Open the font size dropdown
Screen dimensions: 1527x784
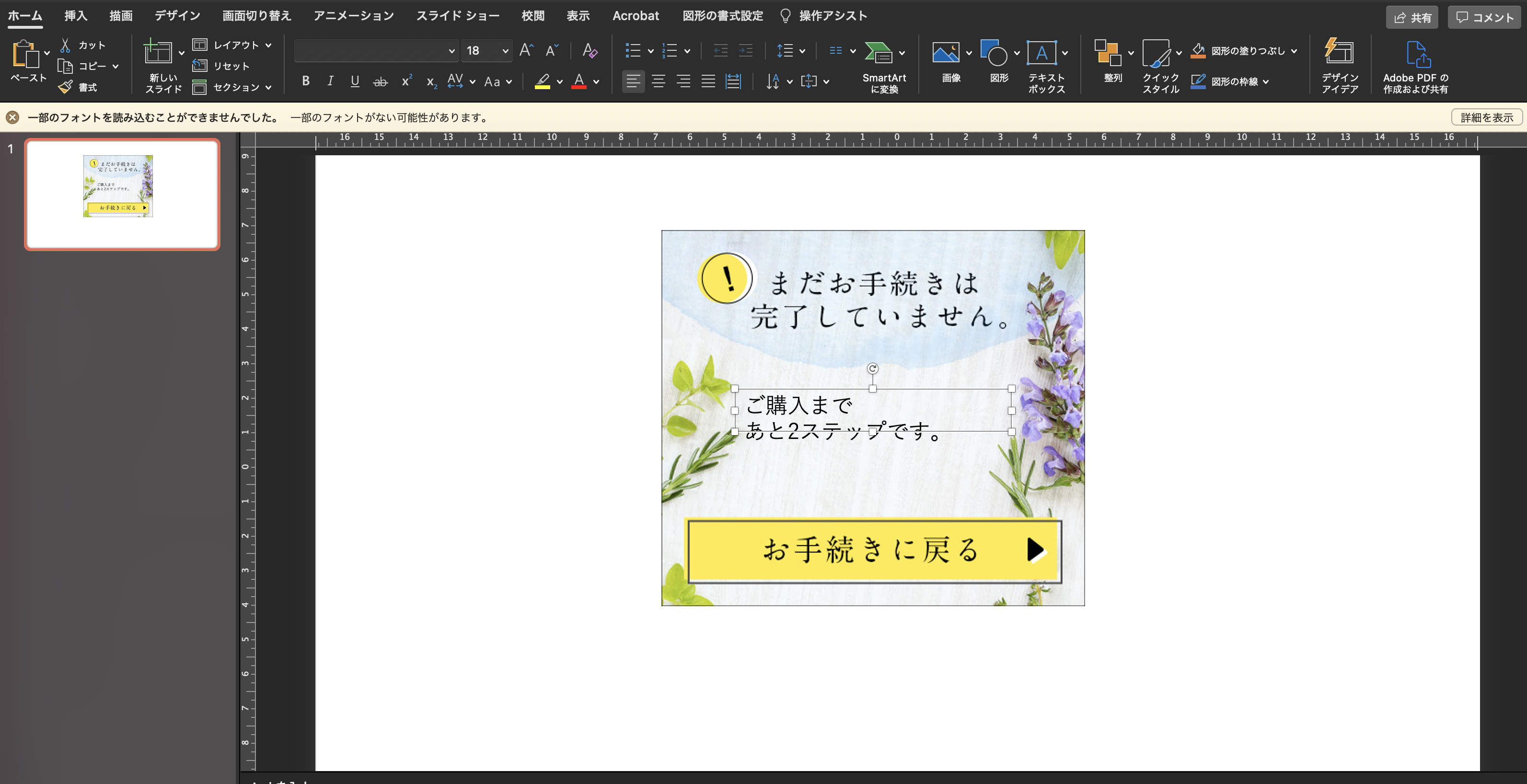point(505,51)
